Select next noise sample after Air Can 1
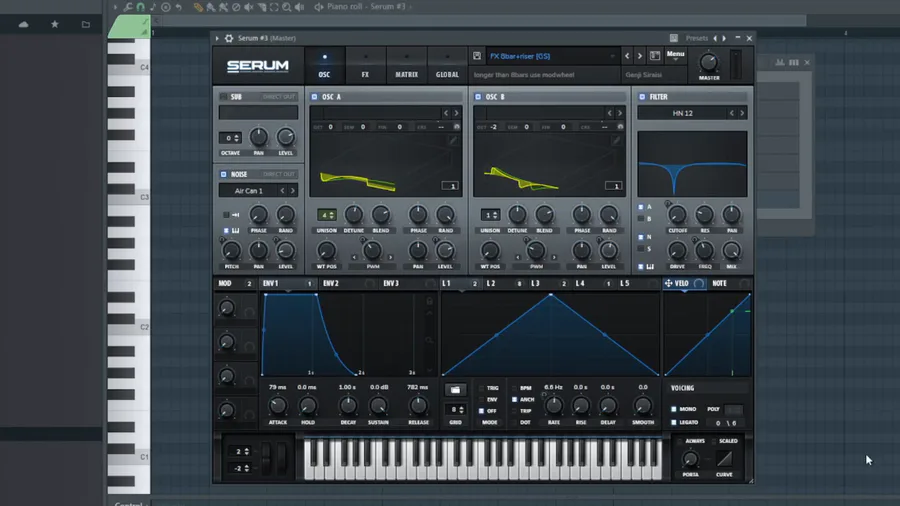Screen dimensions: 900x506 (x=293, y=191)
